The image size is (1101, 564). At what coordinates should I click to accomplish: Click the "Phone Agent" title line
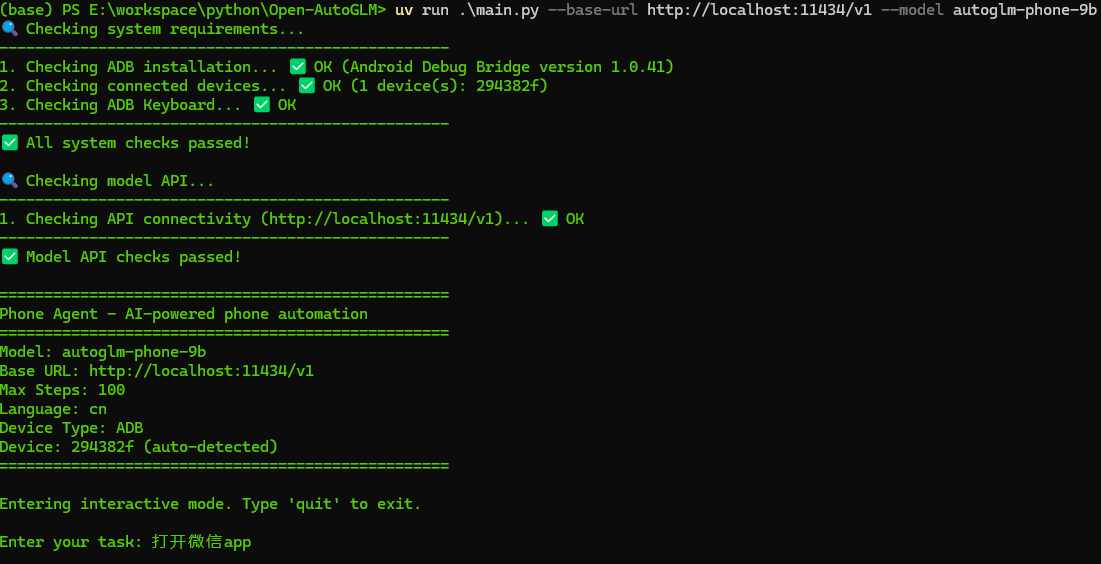184,314
